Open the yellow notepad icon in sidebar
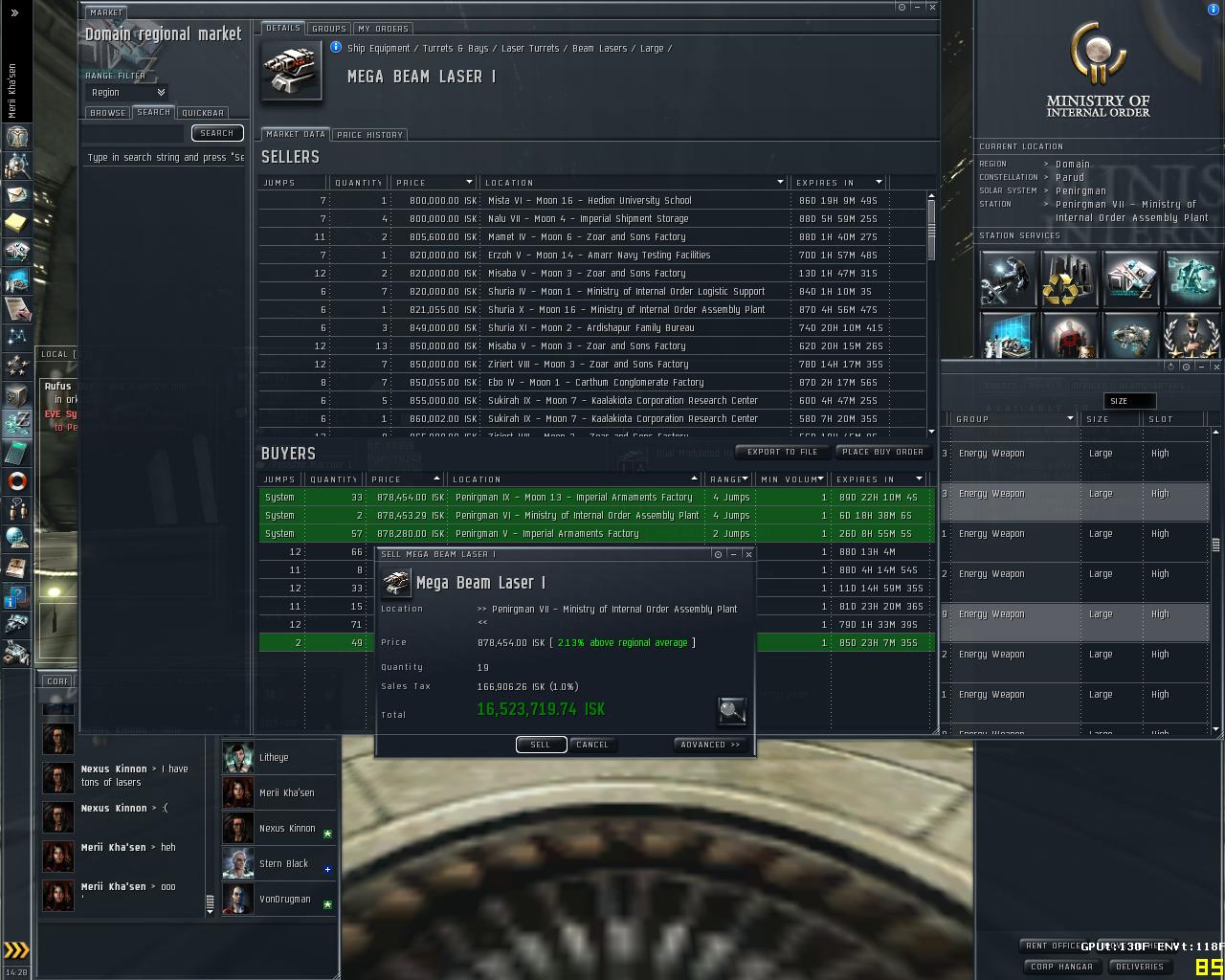 [17, 223]
